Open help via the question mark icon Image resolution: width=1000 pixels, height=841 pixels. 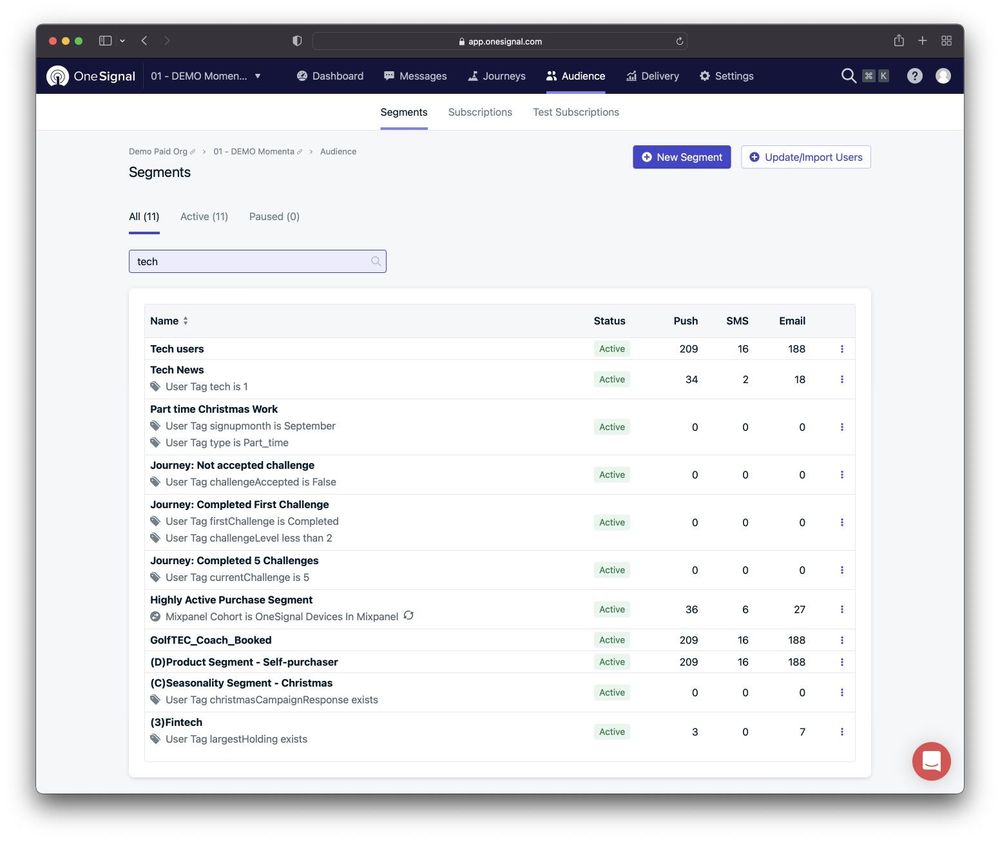[x=914, y=75]
